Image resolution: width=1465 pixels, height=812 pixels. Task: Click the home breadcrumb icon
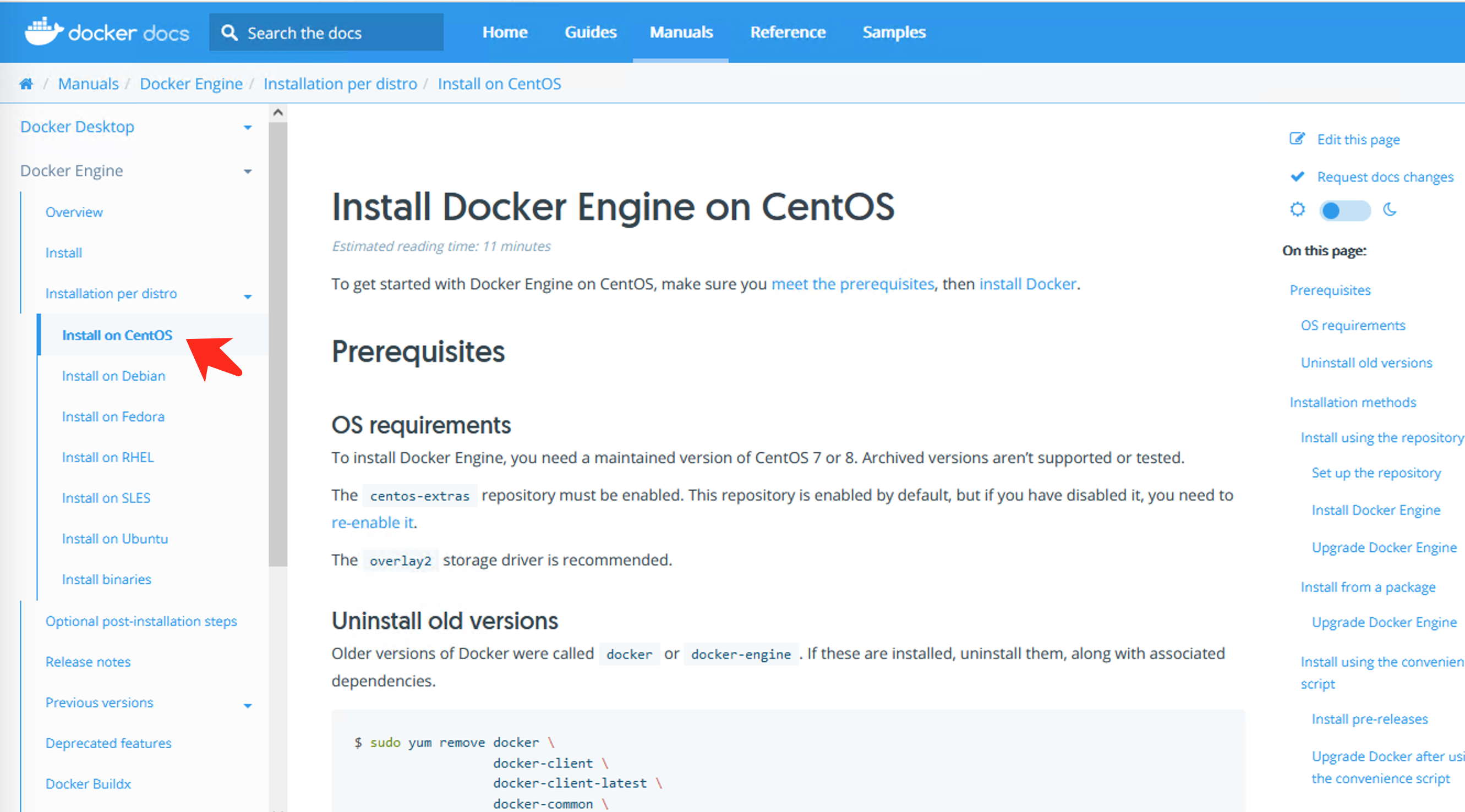tap(26, 84)
